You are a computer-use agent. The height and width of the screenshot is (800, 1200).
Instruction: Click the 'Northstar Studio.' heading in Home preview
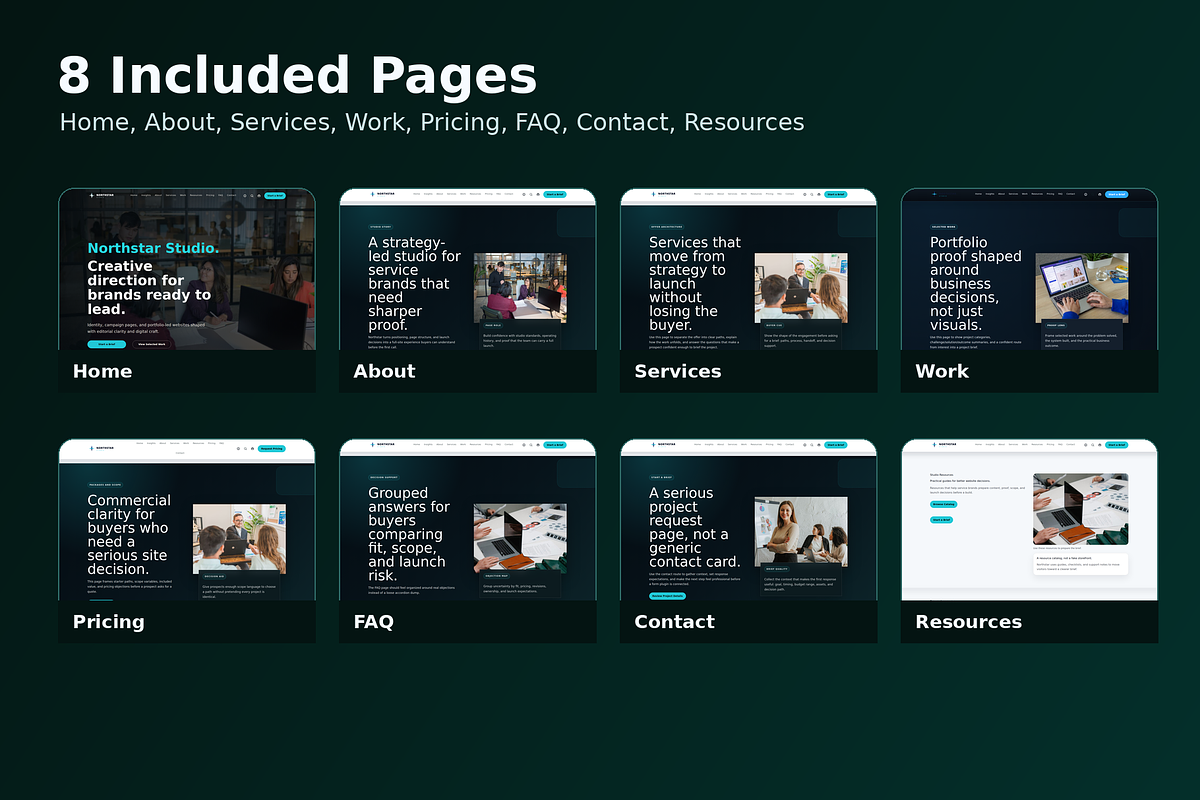click(153, 248)
